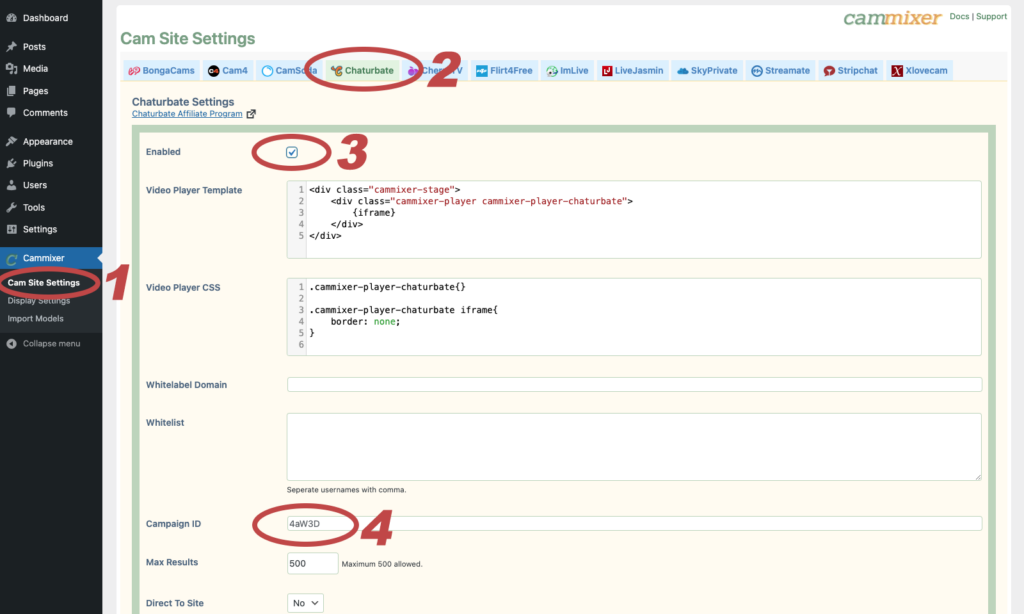
Task: Click the Flirt4Free tab icon
Action: point(481,71)
